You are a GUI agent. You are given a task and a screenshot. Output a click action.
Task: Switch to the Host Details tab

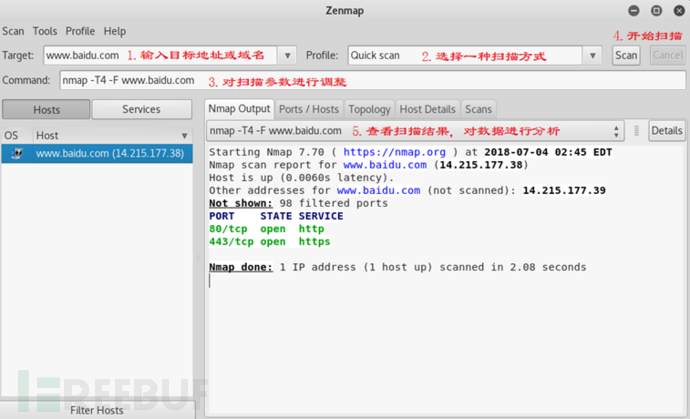click(427, 109)
